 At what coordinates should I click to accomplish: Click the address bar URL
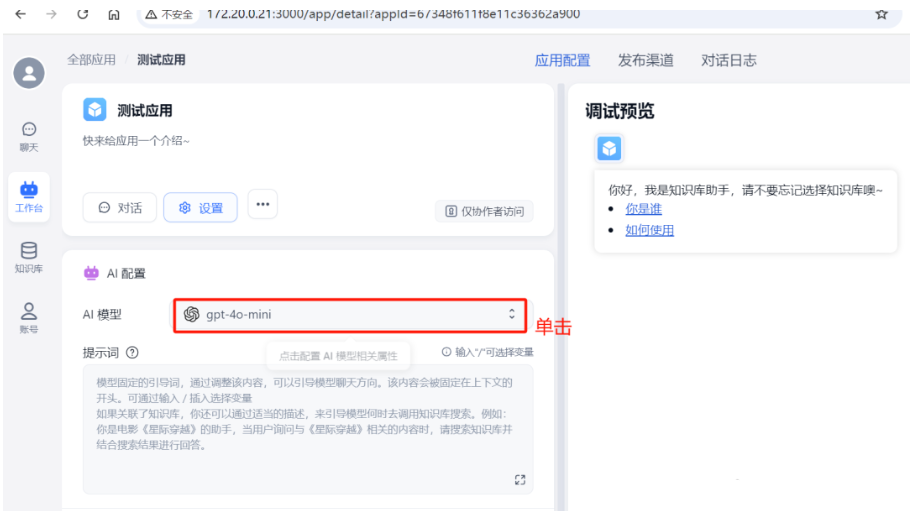click(393, 14)
